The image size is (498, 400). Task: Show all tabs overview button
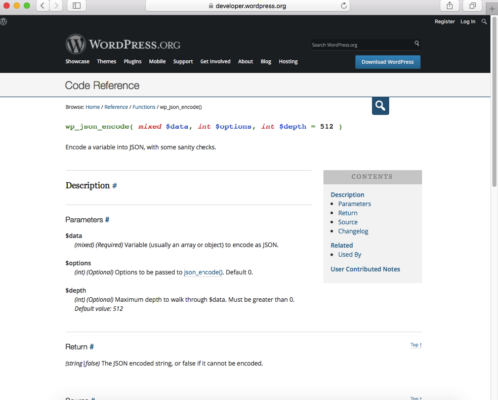[472, 6]
